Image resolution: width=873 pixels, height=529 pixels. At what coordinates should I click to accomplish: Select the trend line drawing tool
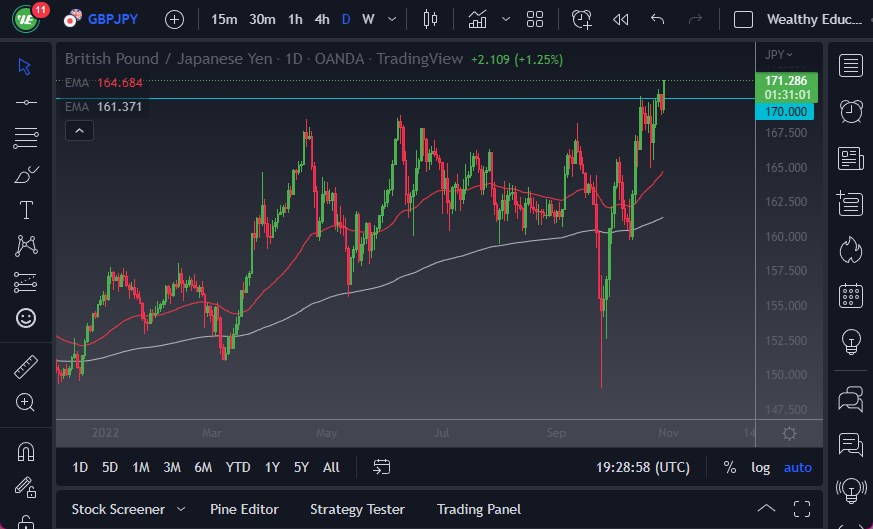click(26, 102)
